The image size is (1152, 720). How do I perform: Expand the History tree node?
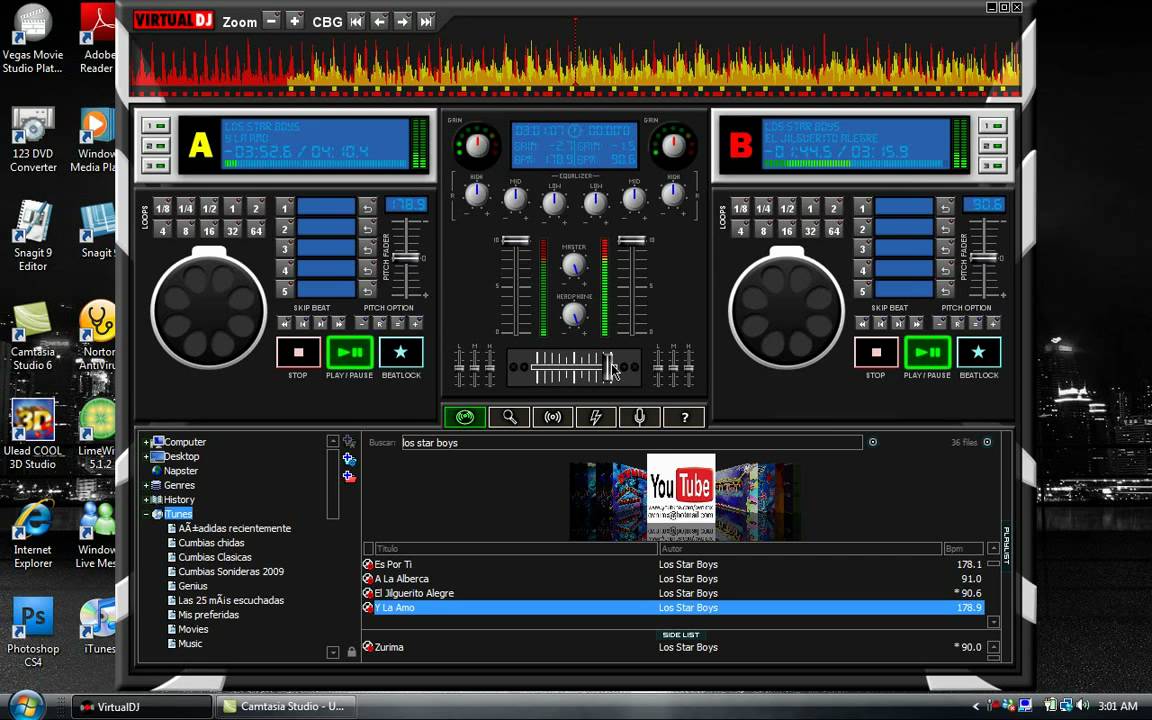(x=146, y=500)
